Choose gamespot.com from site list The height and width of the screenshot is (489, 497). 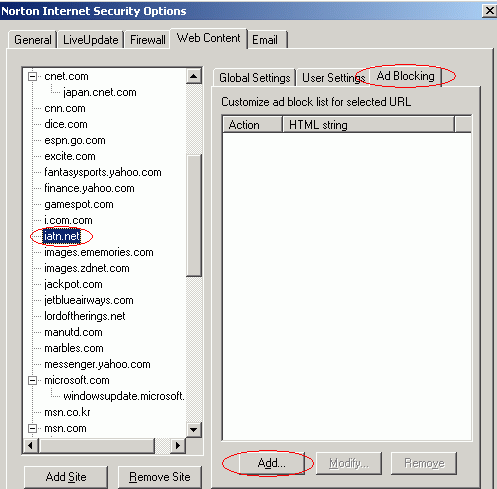[x=79, y=204]
